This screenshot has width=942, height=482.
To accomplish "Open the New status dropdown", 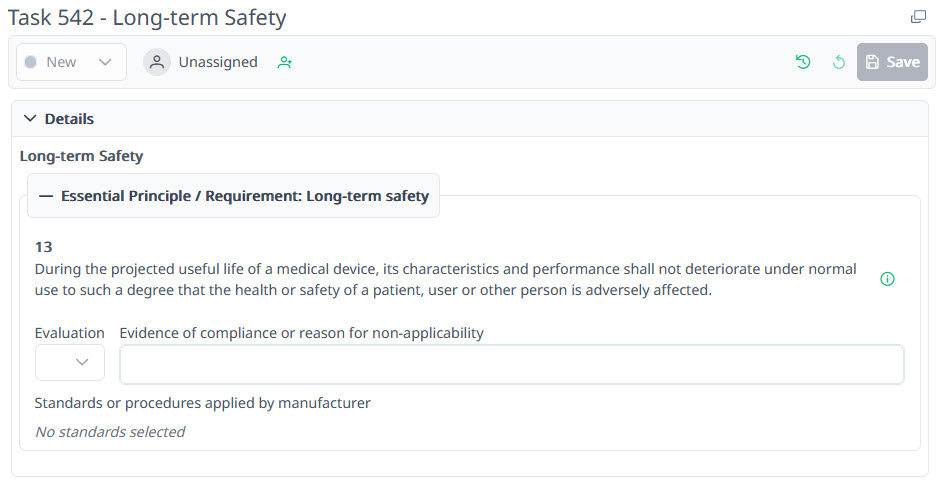I will pyautogui.click(x=71, y=62).
